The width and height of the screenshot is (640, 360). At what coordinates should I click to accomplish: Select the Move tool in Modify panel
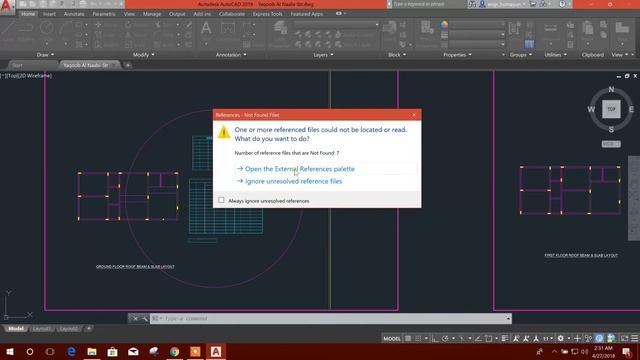(98, 25)
